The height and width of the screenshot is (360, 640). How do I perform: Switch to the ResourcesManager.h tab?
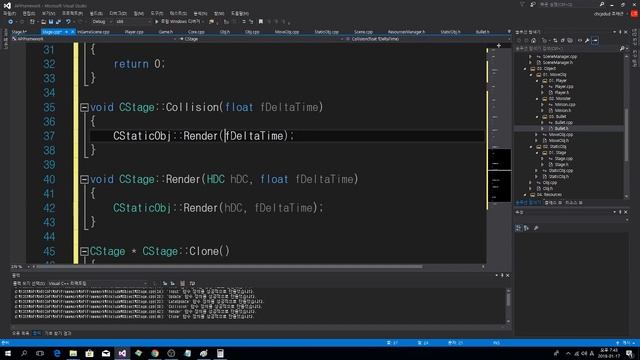406,32
